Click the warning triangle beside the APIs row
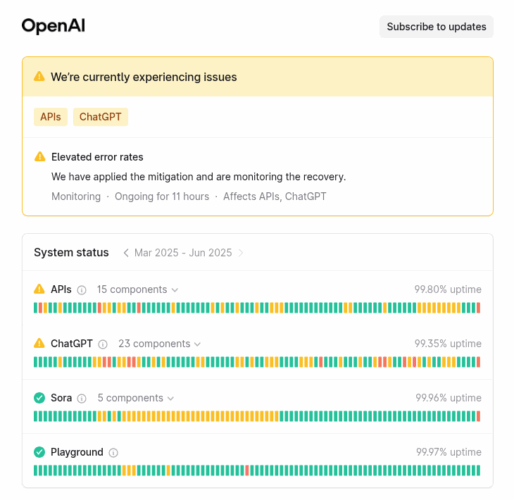The height and width of the screenshot is (500, 514). point(39,289)
